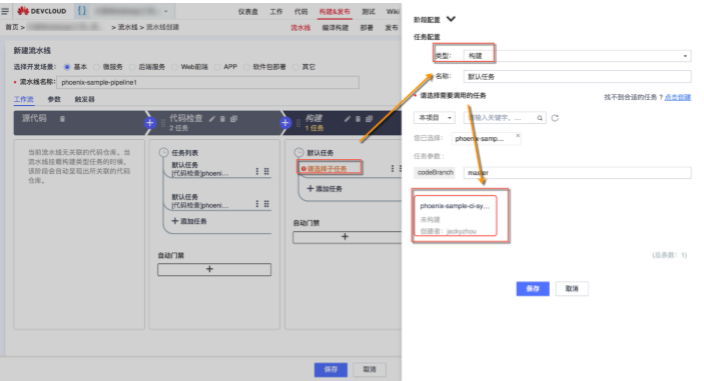Select the APP scenario radio button
This screenshot has height=381, width=704.
[217, 67]
